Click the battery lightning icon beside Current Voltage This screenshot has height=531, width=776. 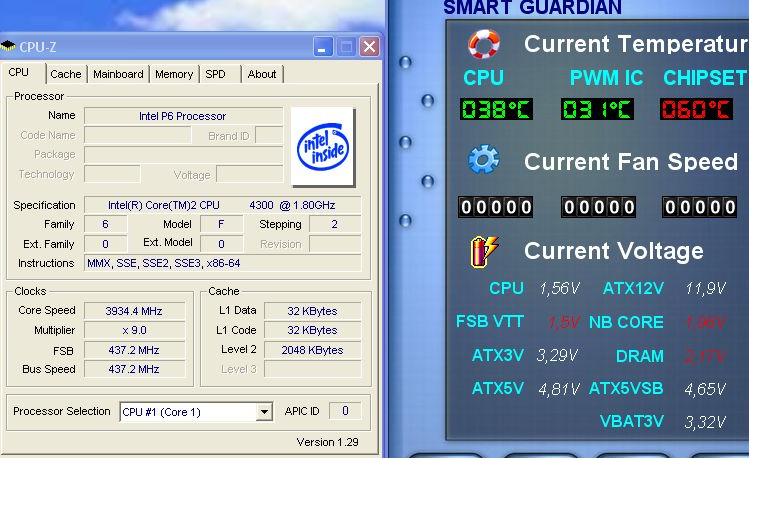[484, 251]
